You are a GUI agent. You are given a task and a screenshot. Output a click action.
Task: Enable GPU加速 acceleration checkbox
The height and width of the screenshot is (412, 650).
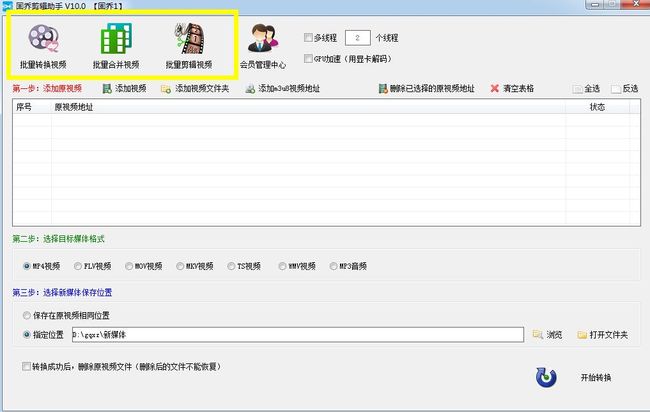[x=308, y=58]
